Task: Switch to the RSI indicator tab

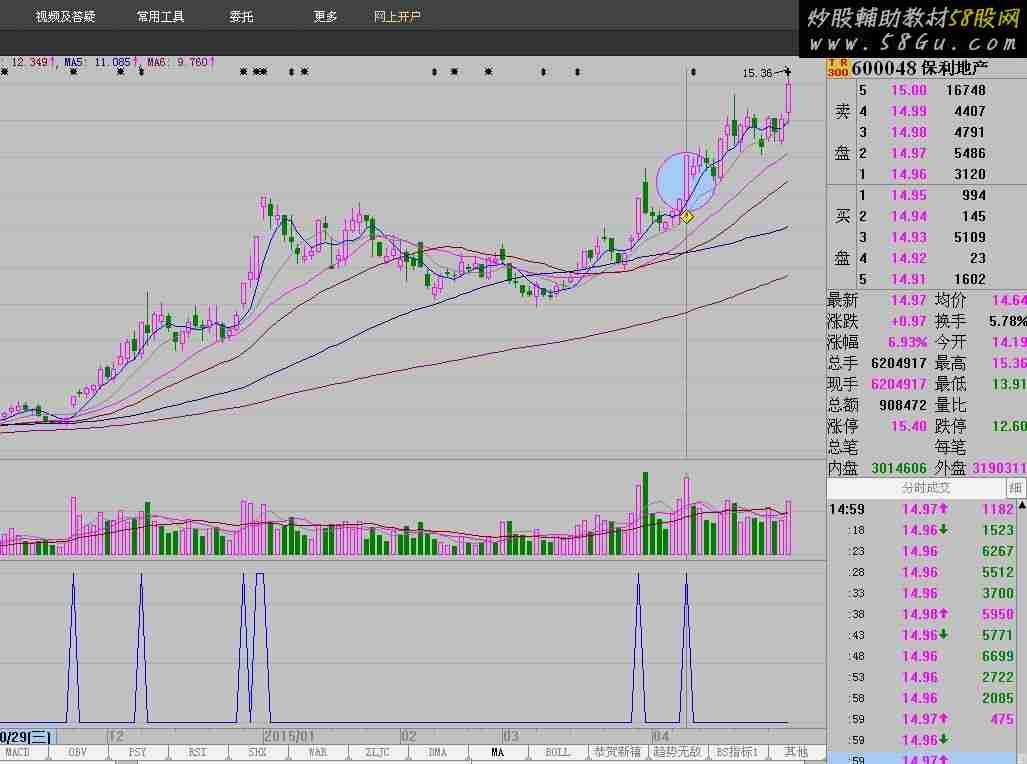Action: [x=197, y=752]
